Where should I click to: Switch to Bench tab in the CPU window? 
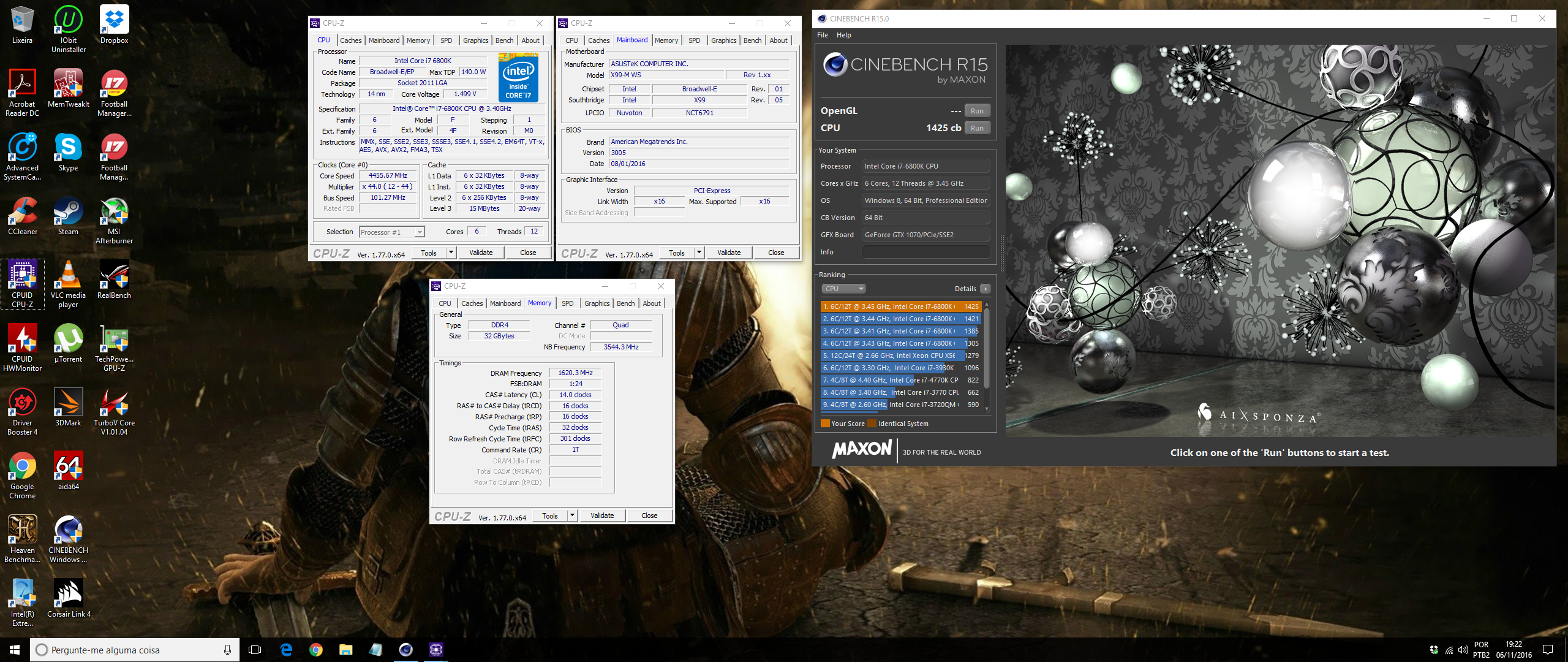point(505,40)
